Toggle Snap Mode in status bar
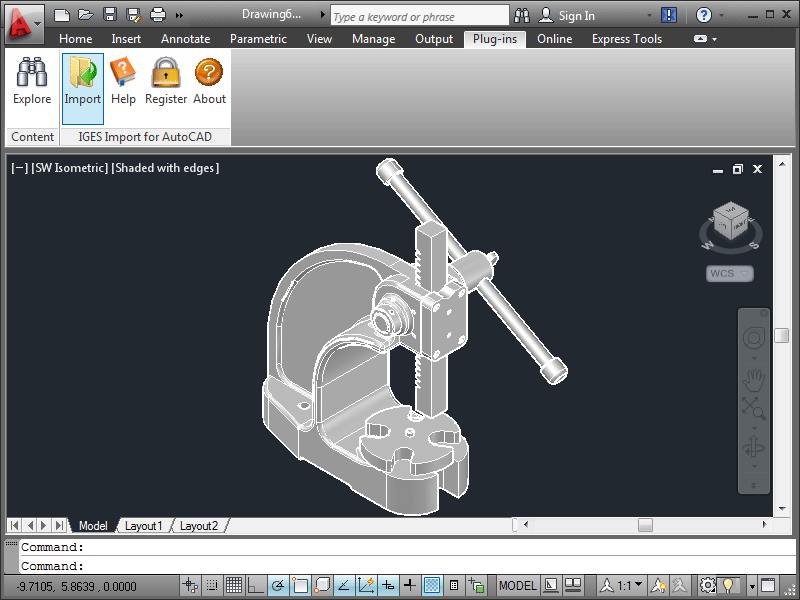The height and width of the screenshot is (600, 800). click(212, 585)
